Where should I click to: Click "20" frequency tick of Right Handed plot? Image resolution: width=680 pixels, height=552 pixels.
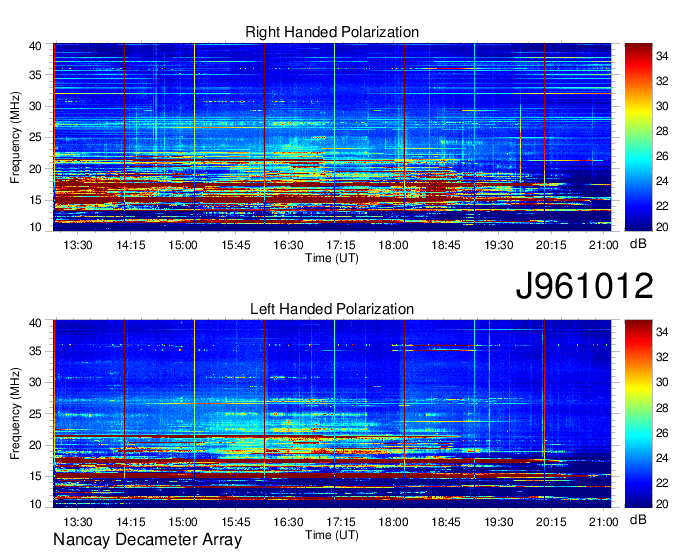35,169
